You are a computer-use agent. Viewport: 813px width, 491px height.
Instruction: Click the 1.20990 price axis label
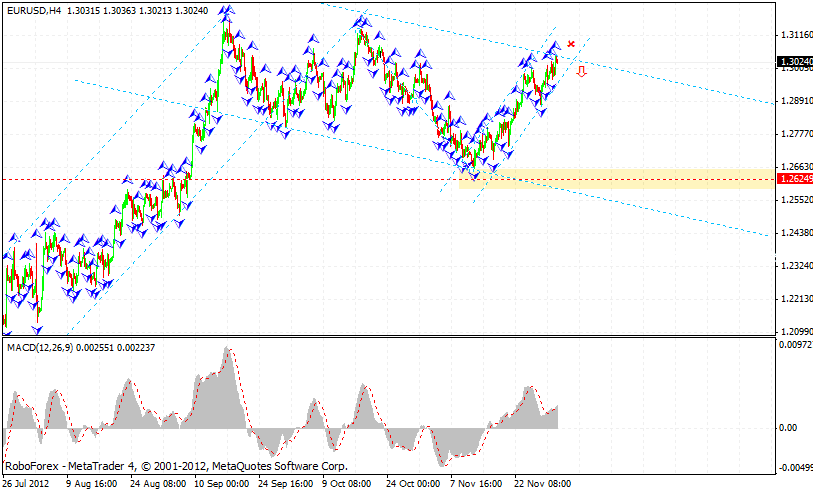coord(794,332)
